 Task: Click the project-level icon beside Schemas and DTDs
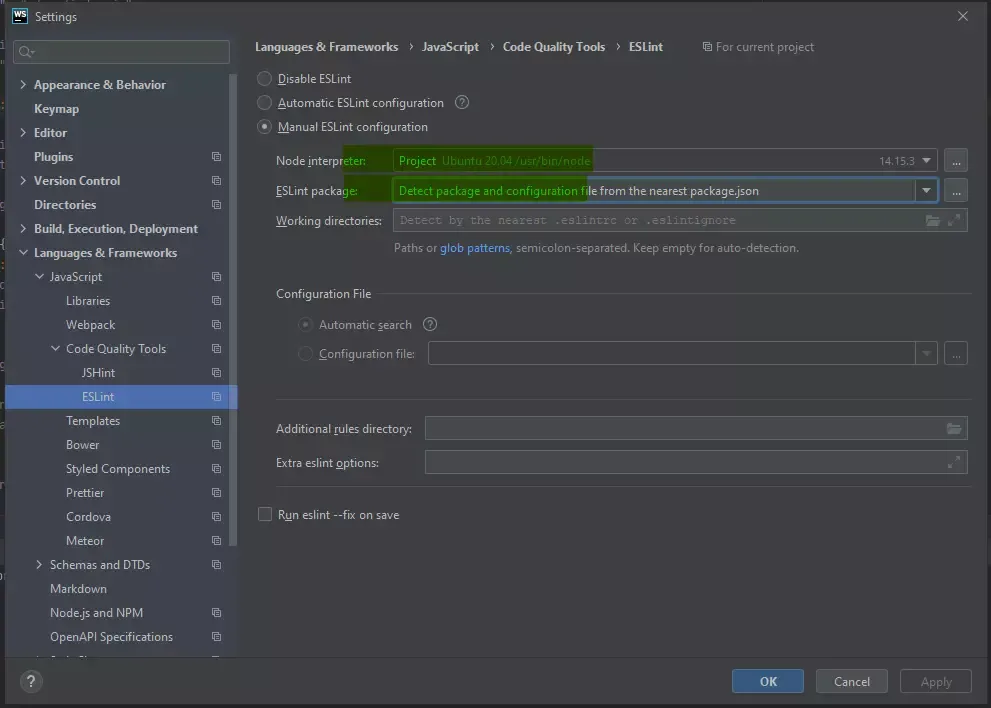tap(216, 565)
